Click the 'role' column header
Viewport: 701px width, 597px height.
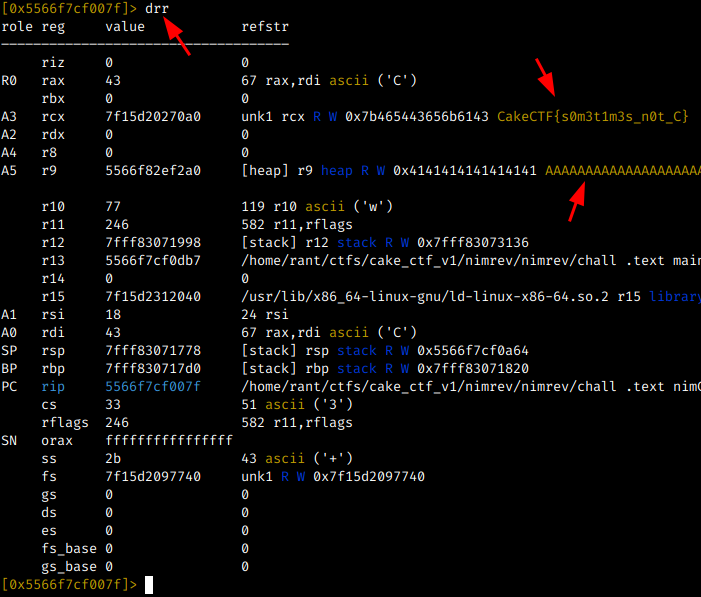[x=17, y=27]
